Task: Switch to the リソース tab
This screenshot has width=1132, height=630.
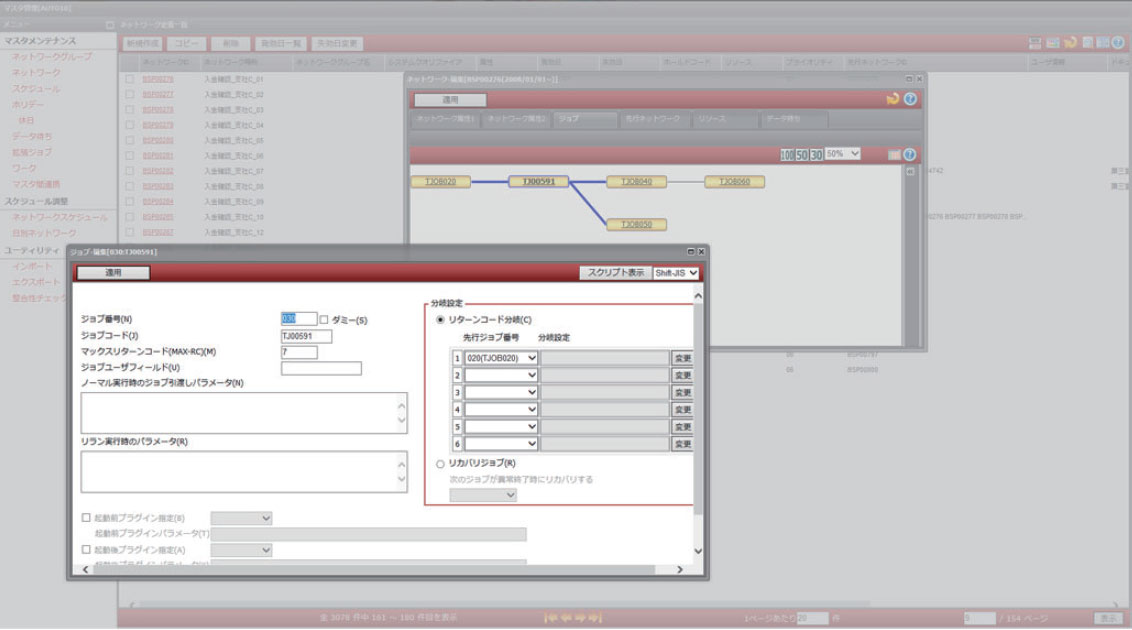Action: [726, 119]
